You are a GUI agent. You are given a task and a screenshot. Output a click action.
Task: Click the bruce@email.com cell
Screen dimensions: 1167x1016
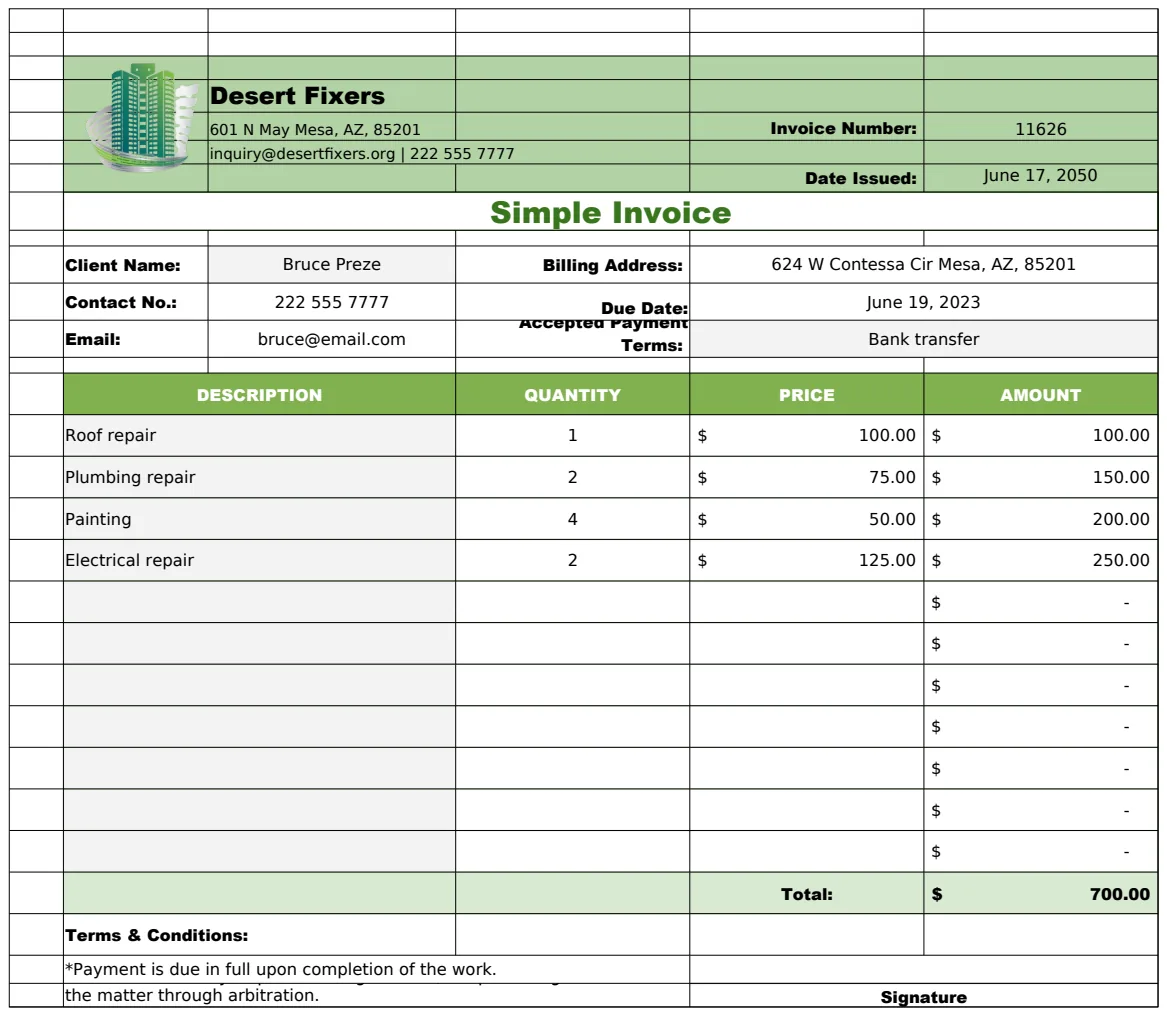pos(332,339)
